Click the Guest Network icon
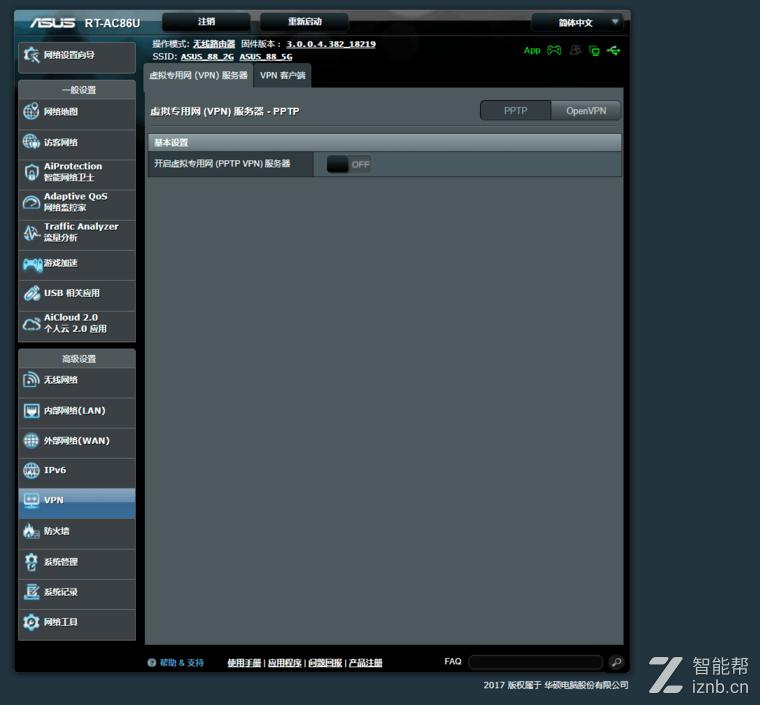 (31, 142)
